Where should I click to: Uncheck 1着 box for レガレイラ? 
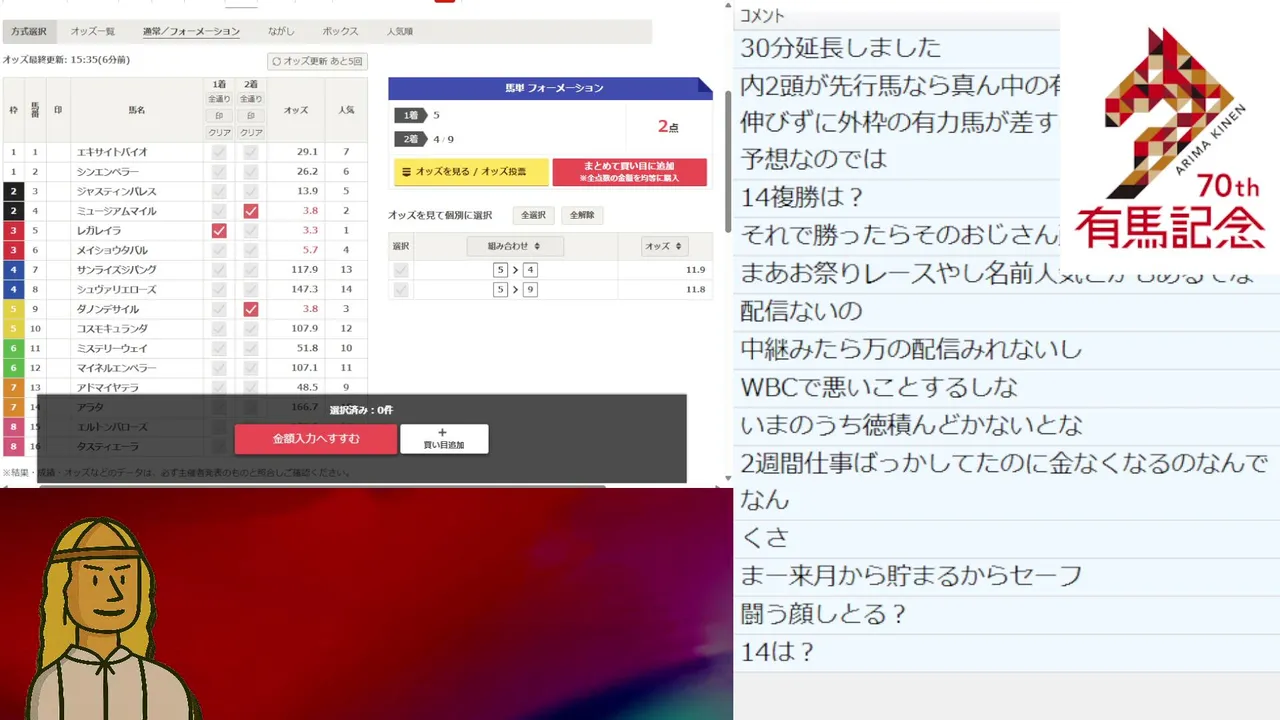(219, 230)
